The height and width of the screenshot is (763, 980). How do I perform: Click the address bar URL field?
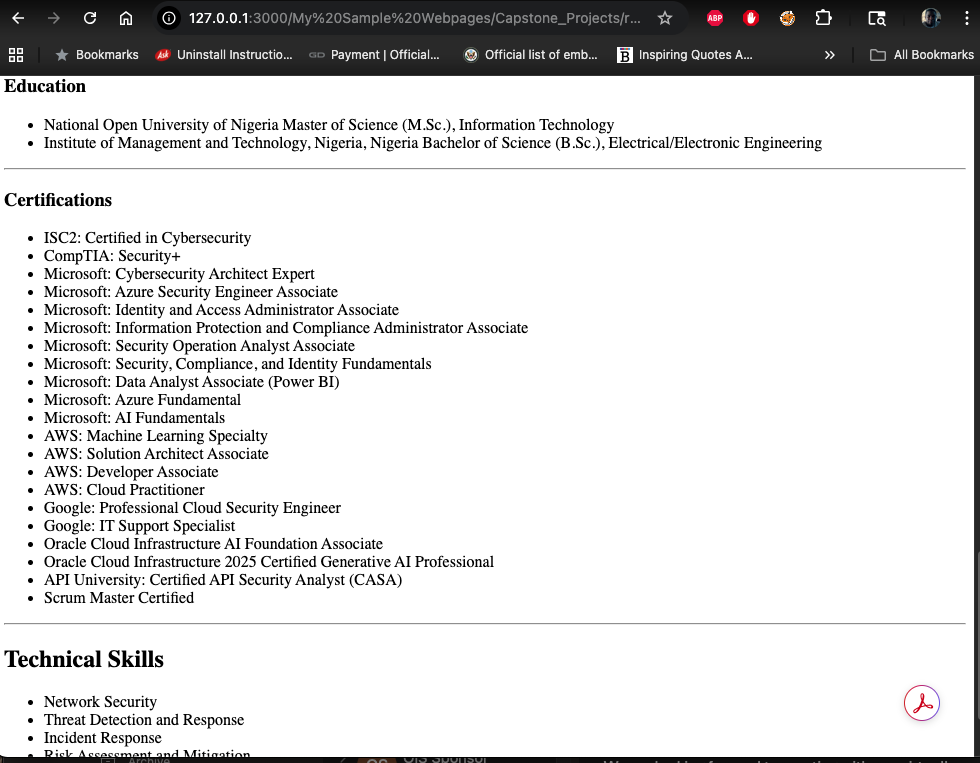410,18
